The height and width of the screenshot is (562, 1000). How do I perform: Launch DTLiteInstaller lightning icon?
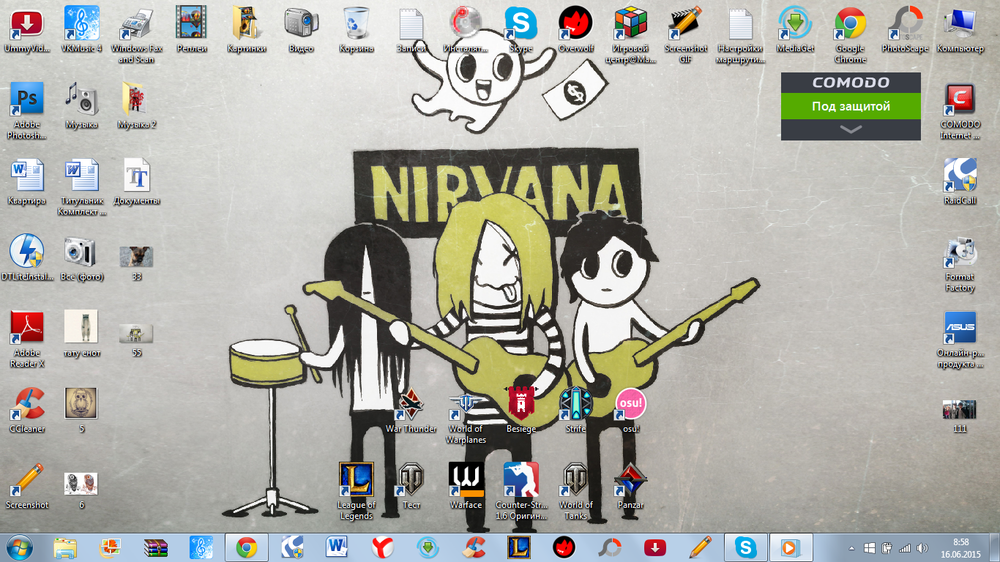coord(27,258)
